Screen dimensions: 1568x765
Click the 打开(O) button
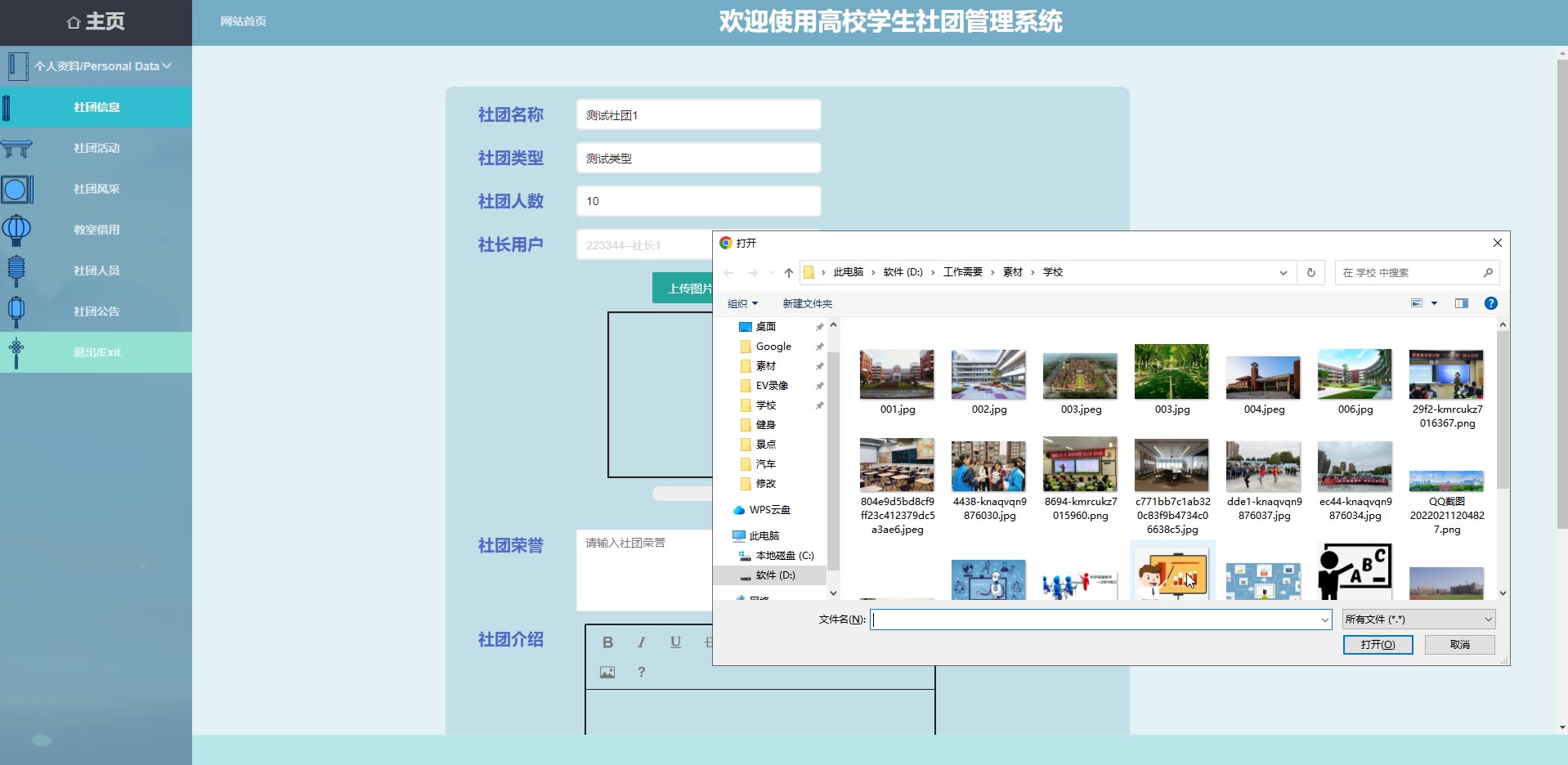1378,645
